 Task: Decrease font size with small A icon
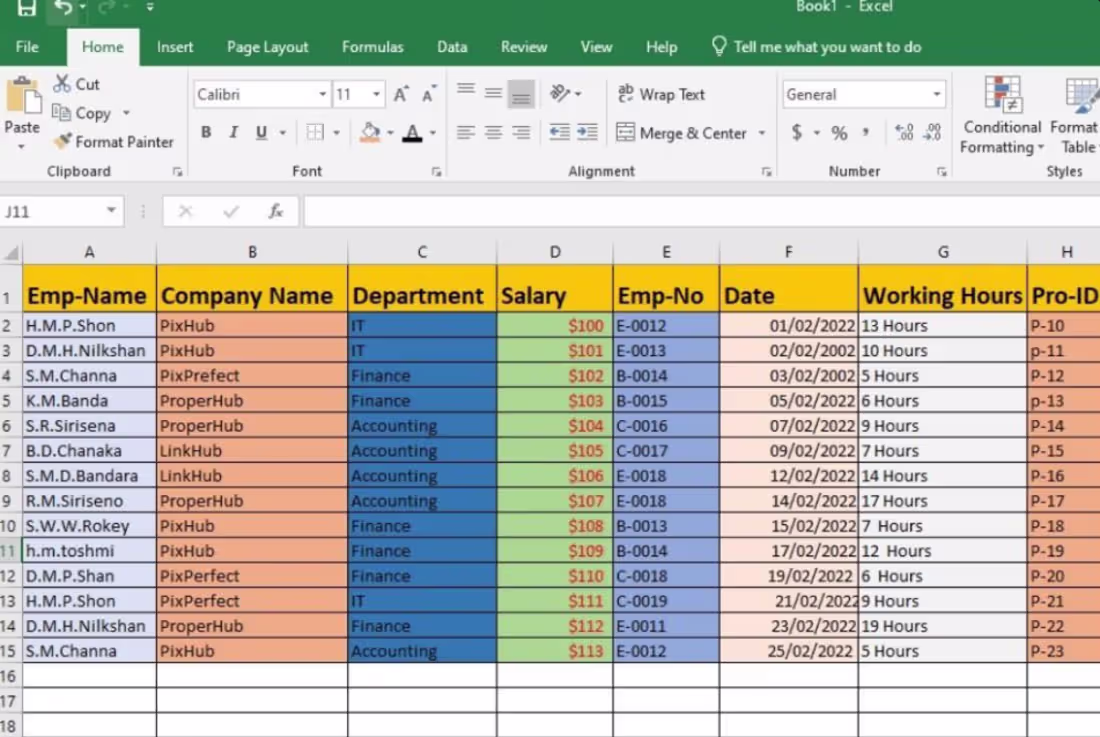click(x=429, y=94)
